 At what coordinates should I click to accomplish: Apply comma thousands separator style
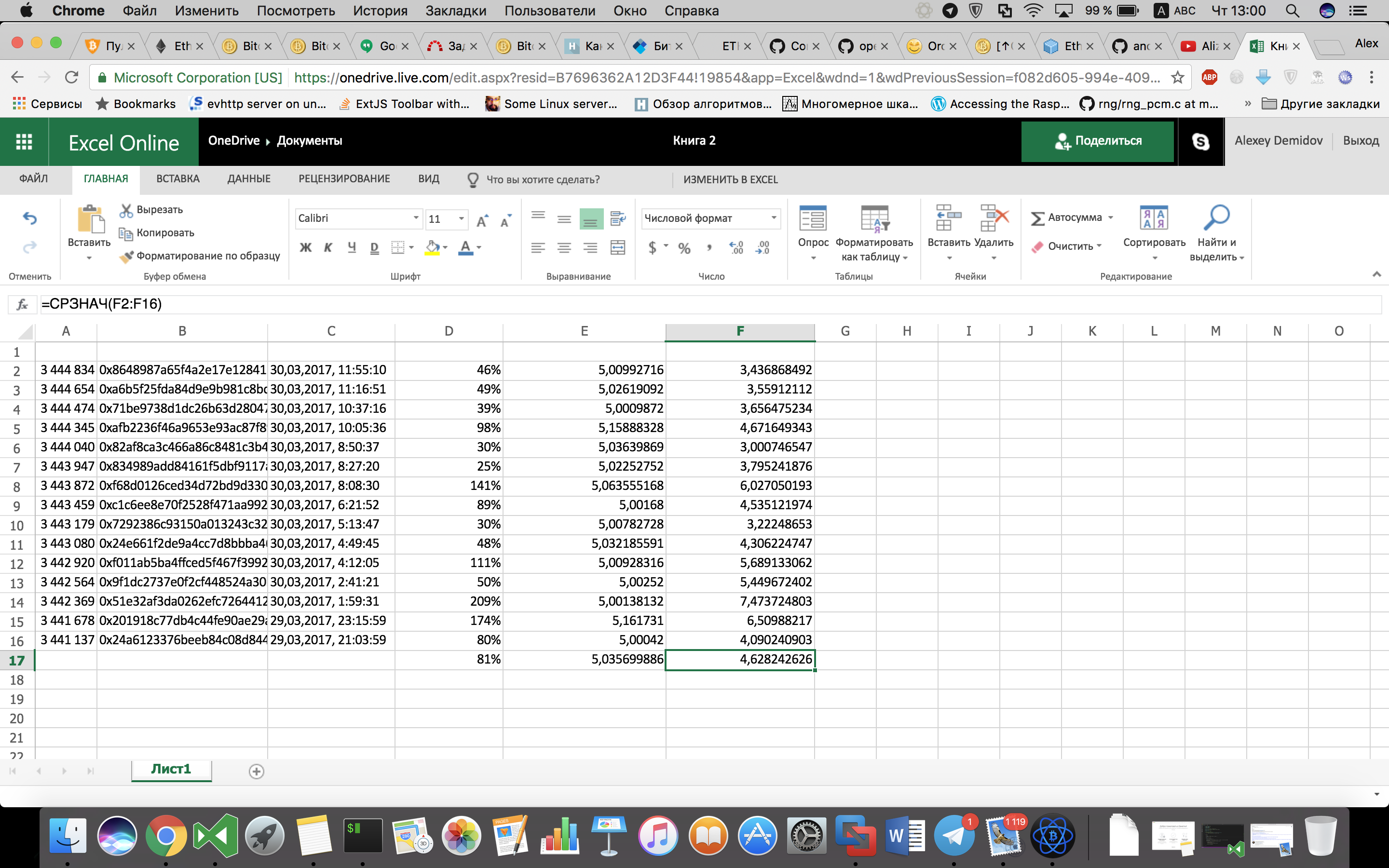point(710,247)
